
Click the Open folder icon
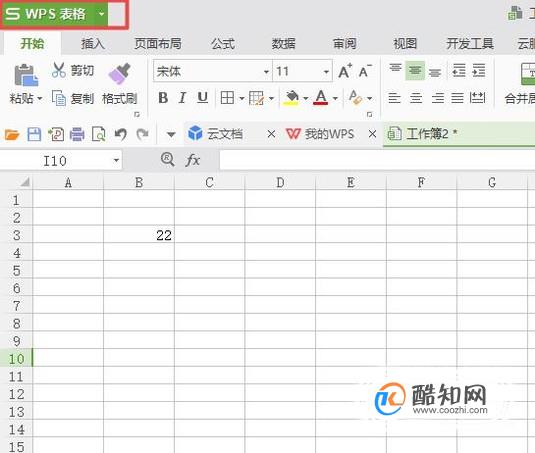coord(12,134)
